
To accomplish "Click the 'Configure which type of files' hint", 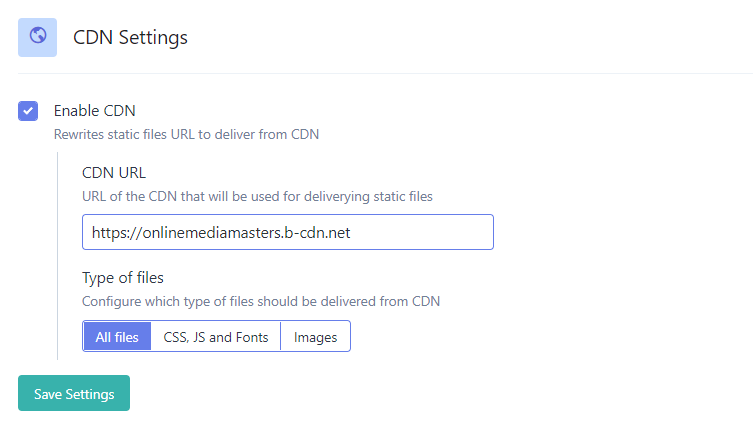I will click(x=260, y=301).
